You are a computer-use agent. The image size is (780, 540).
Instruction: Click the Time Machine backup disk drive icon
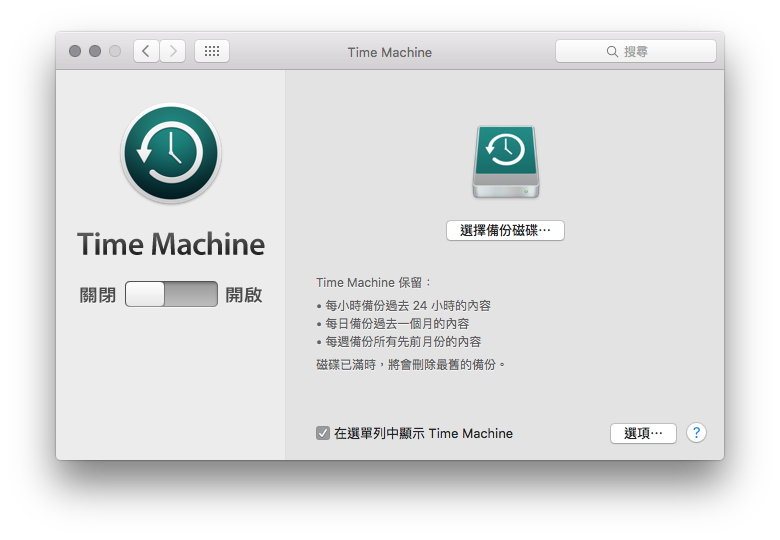pyautogui.click(x=505, y=162)
